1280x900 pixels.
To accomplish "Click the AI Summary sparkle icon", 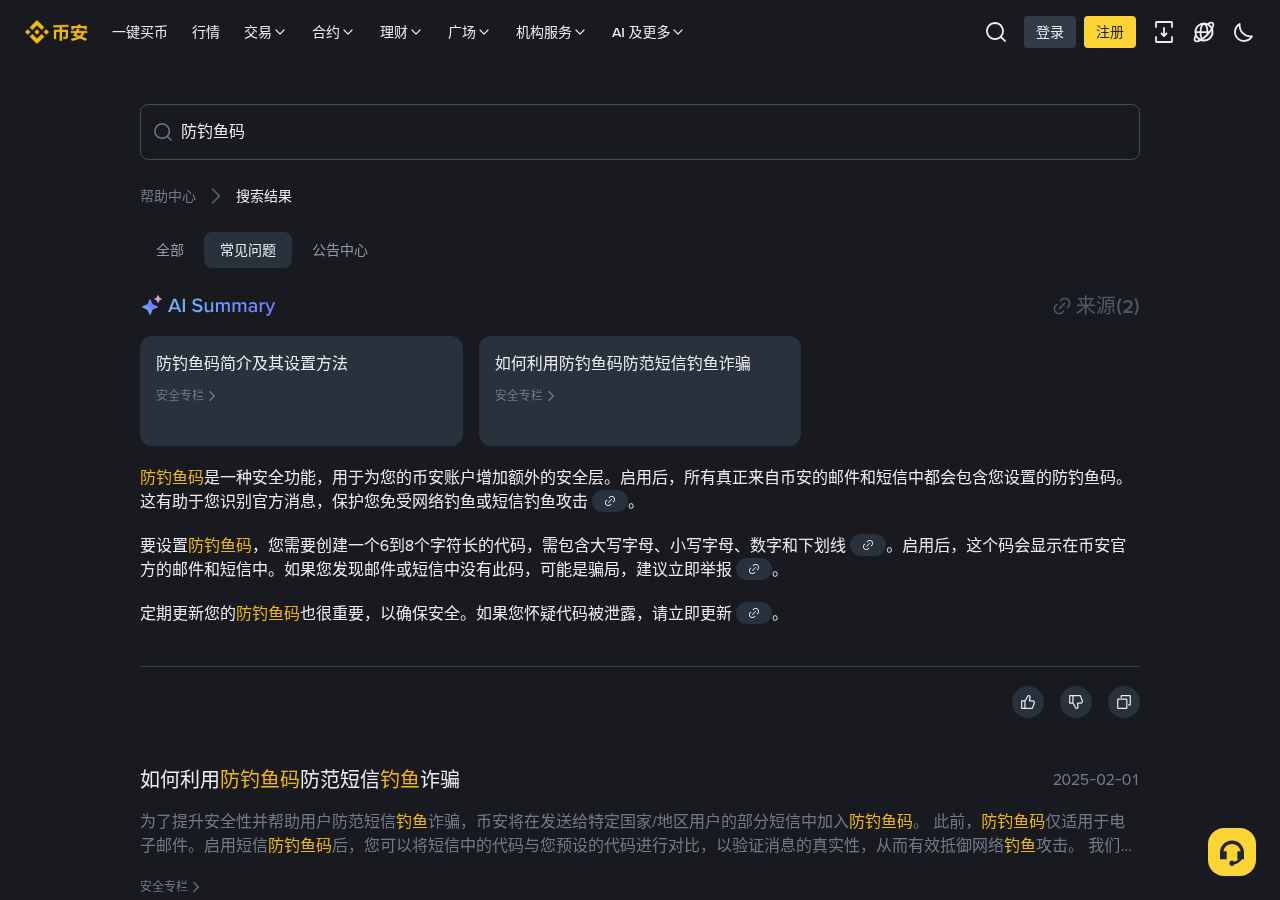I will click(151, 306).
